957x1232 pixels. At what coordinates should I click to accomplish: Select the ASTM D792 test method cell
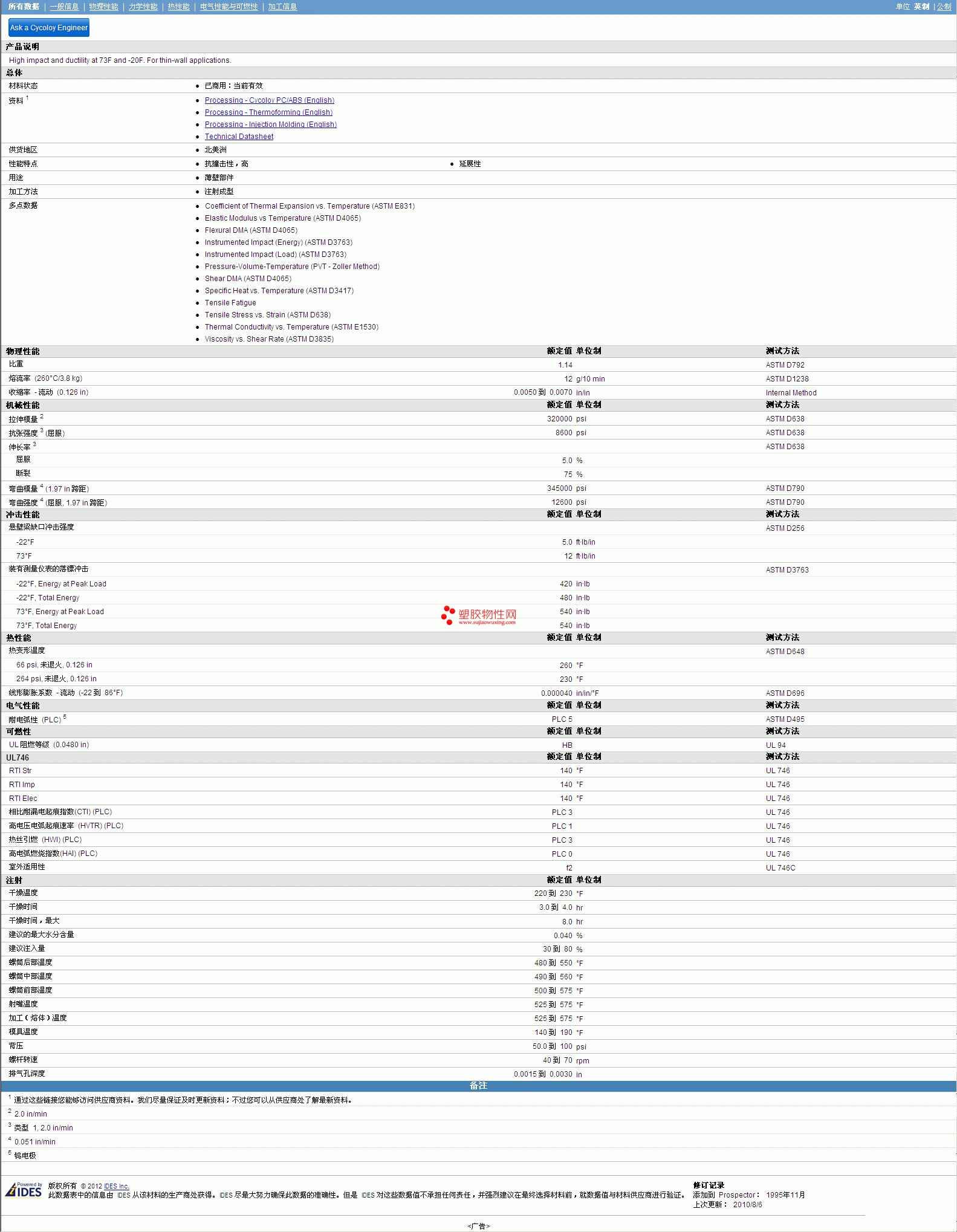coord(785,365)
